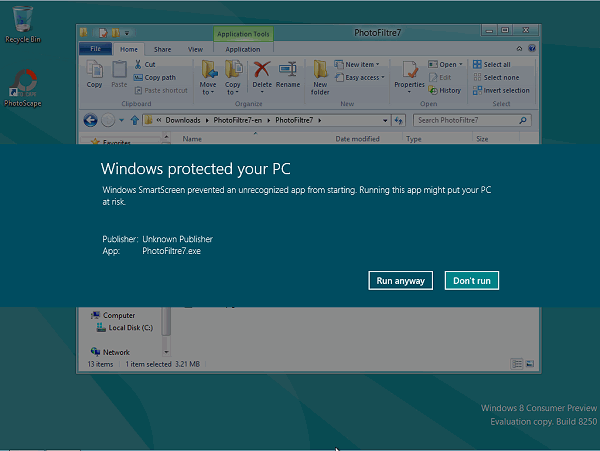Create a New folder from ribbon
The width and height of the screenshot is (600, 451).
[x=320, y=78]
